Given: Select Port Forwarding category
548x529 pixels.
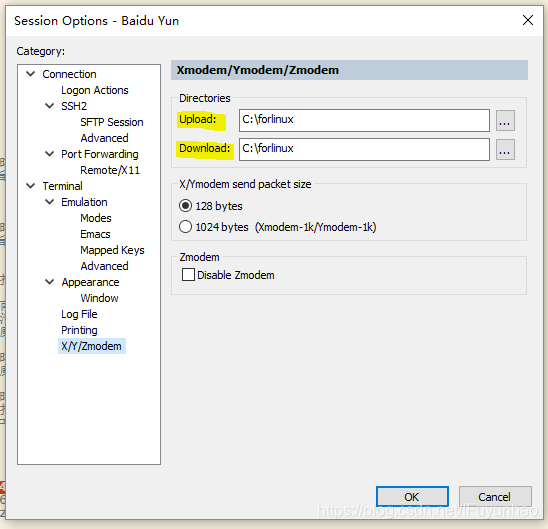Looking at the screenshot, I should pyautogui.click(x=100, y=154).
